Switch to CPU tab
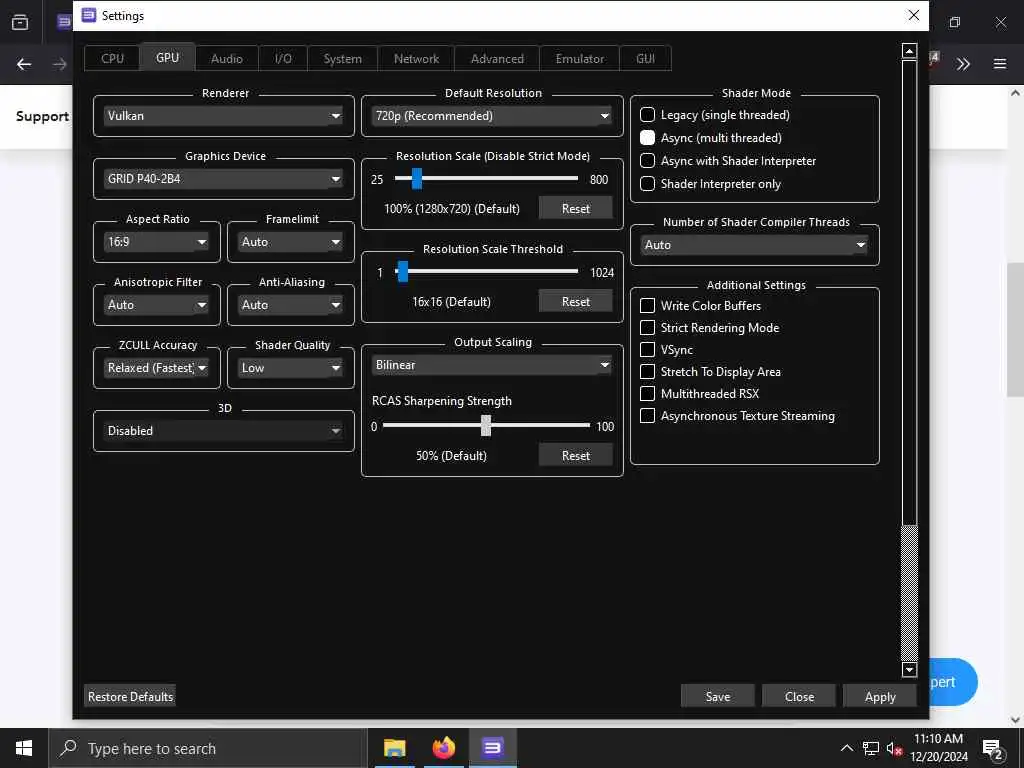Screen dimensions: 1024x768 pyautogui.click(x=112, y=58)
